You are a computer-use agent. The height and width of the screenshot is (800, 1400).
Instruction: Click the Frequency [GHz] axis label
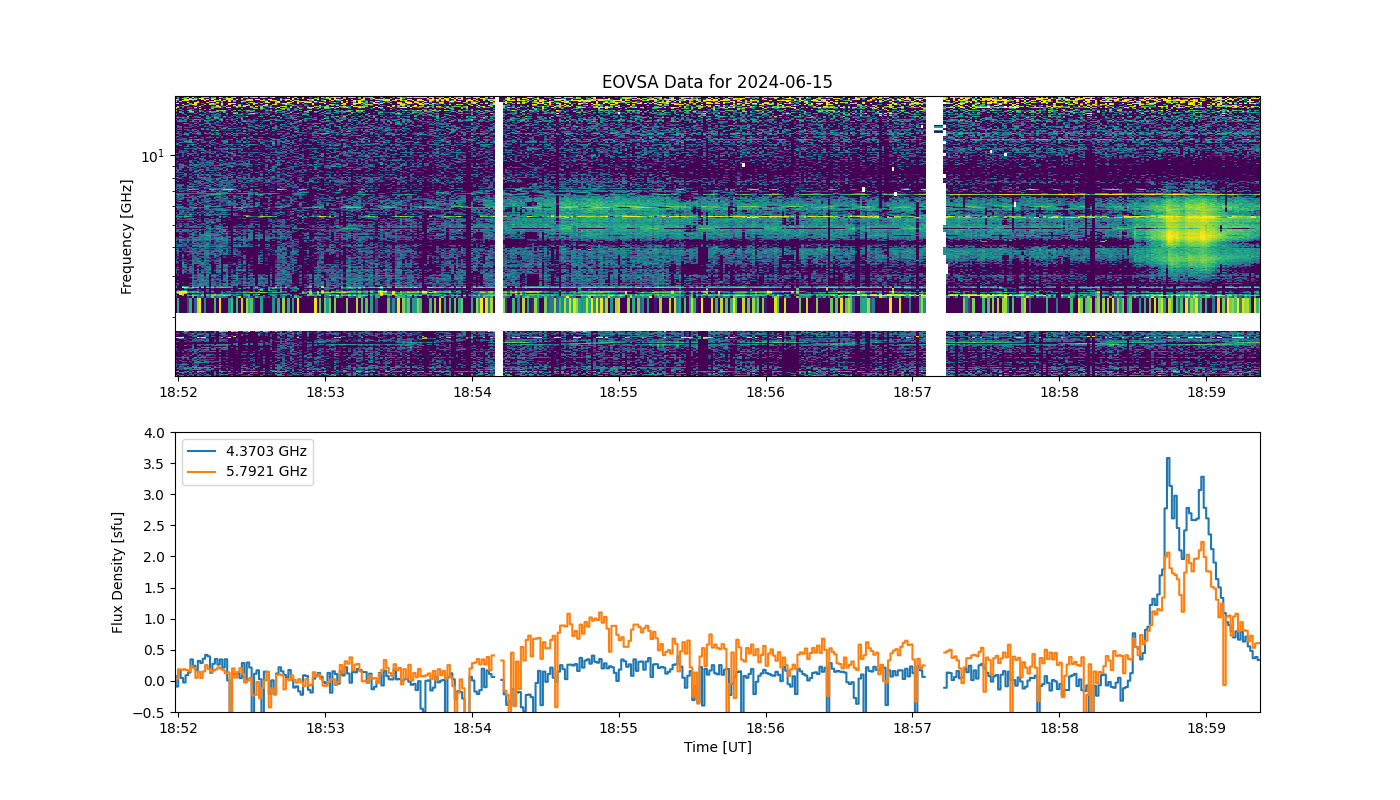127,237
